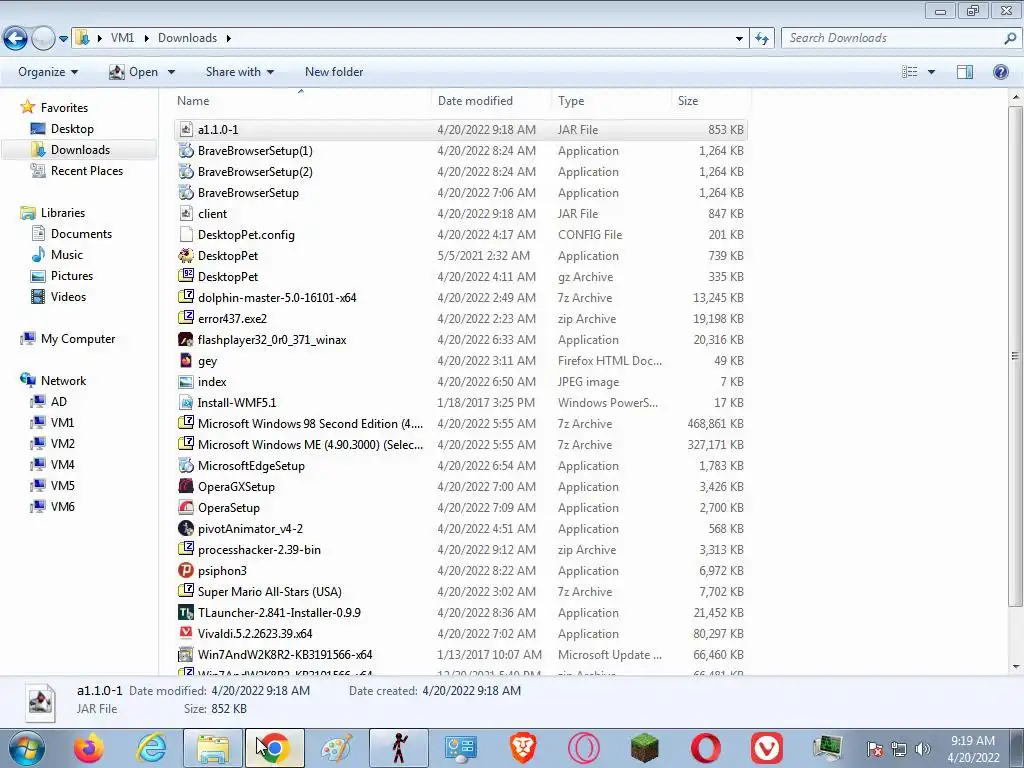The width and height of the screenshot is (1024, 768).
Task: Select the OperaGXSetup file icon
Action: 186,487
